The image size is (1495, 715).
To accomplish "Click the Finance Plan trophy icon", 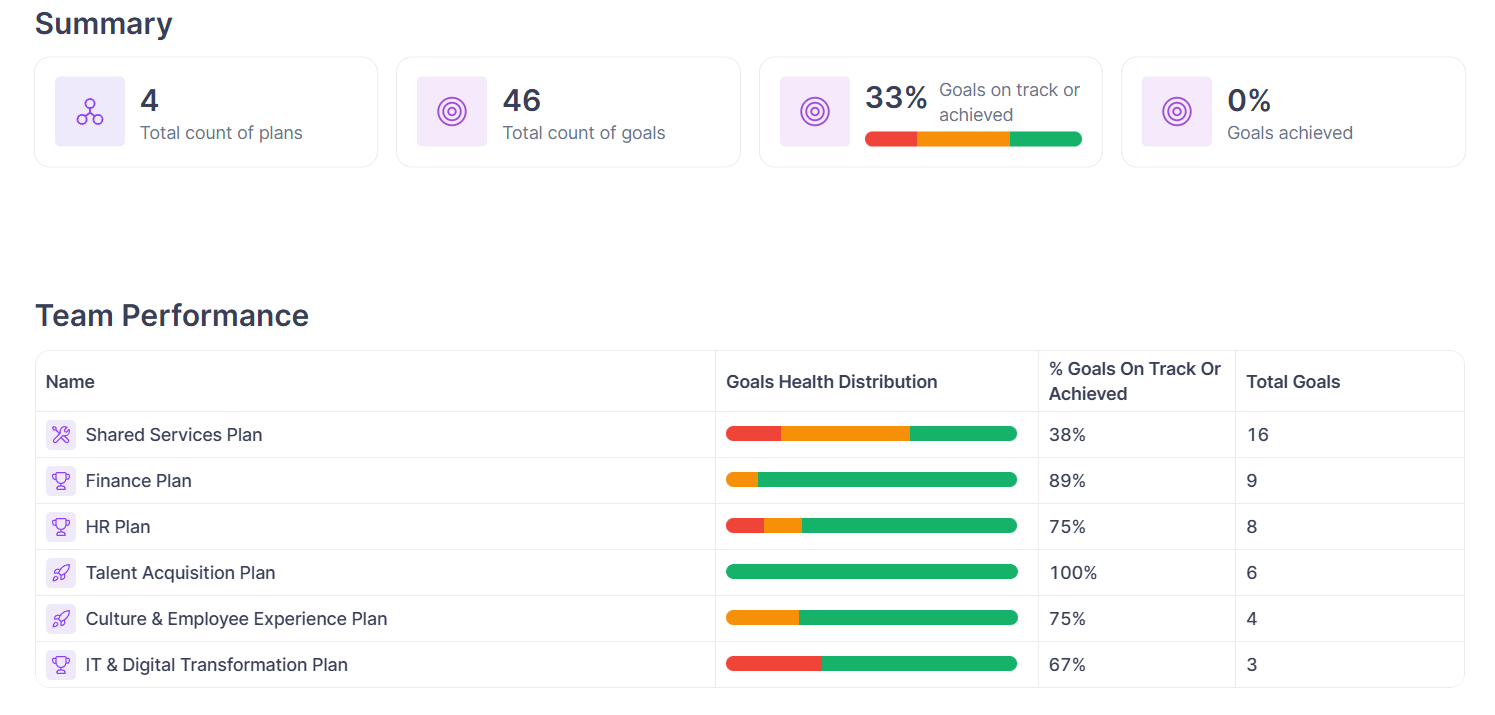I will [x=61, y=481].
